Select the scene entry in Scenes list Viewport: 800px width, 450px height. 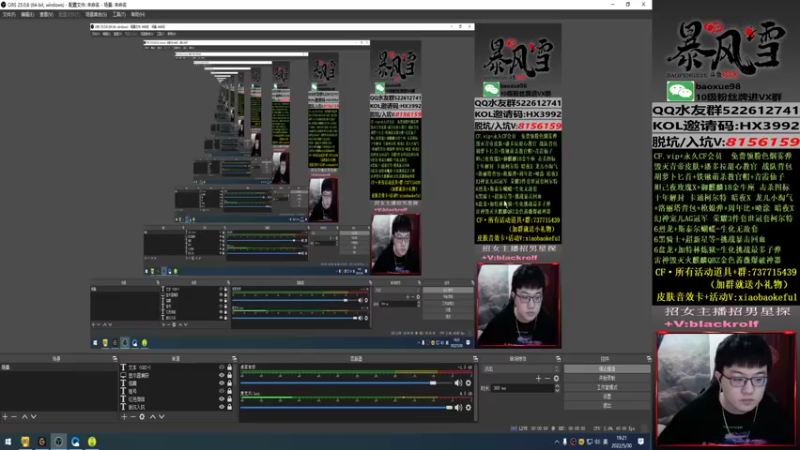click(59, 367)
